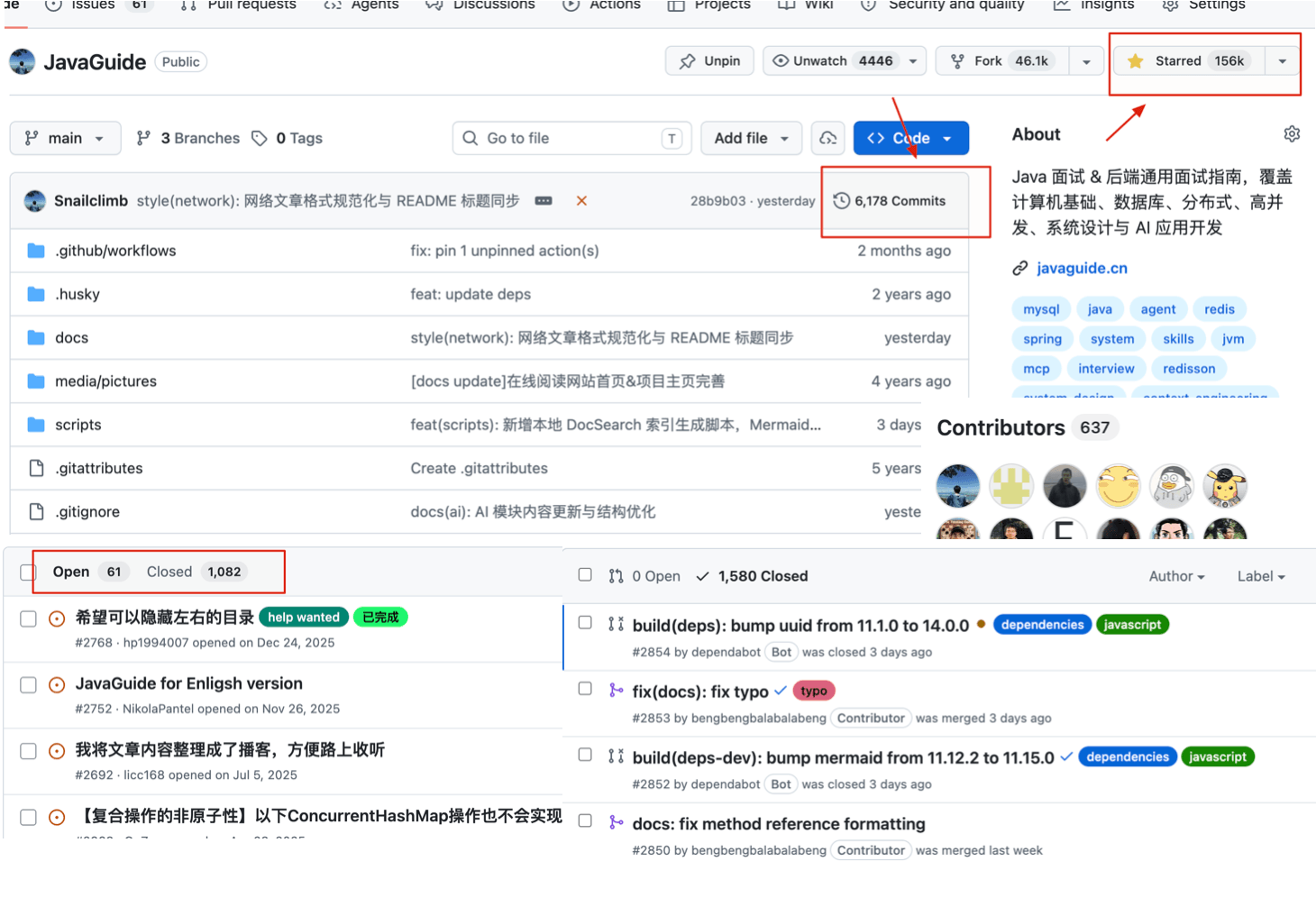The height and width of the screenshot is (898, 1316).
Task: Click the JavaGuide repository avatar icon
Action: (x=23, y=62)
